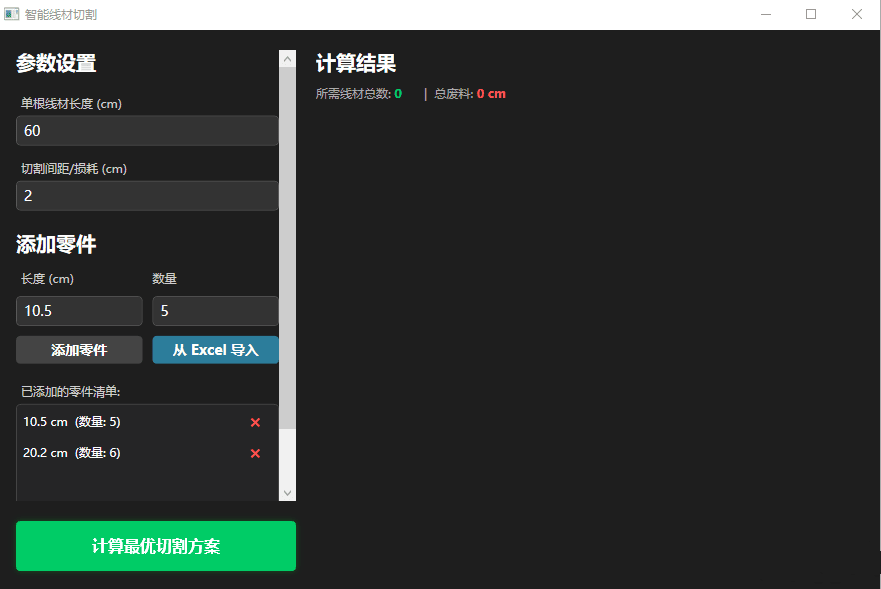Click the 所需线材总数 result value
Image resolution: width=881 pixels, height=589 pixels.
tap(400, 93)
